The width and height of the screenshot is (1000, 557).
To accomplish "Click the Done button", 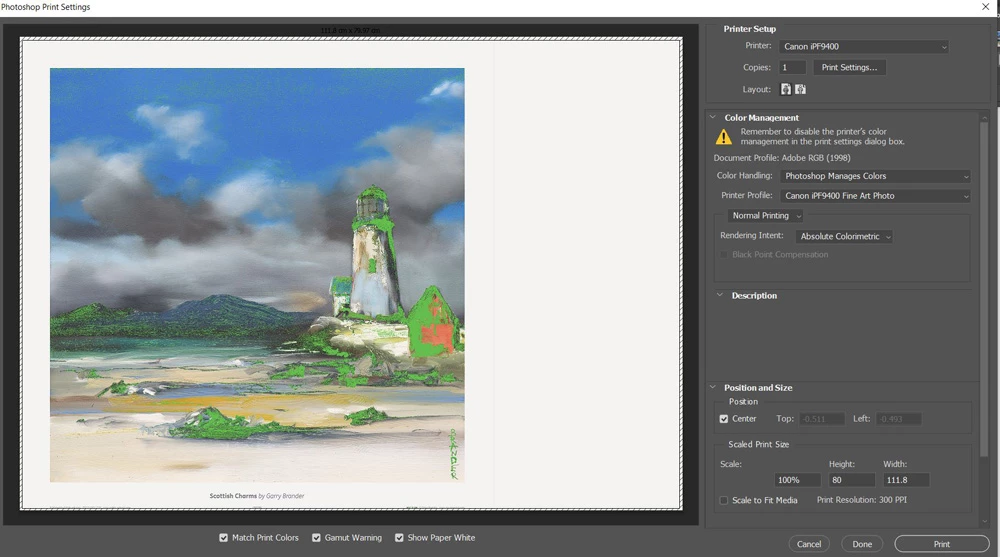I will [862, 544].
